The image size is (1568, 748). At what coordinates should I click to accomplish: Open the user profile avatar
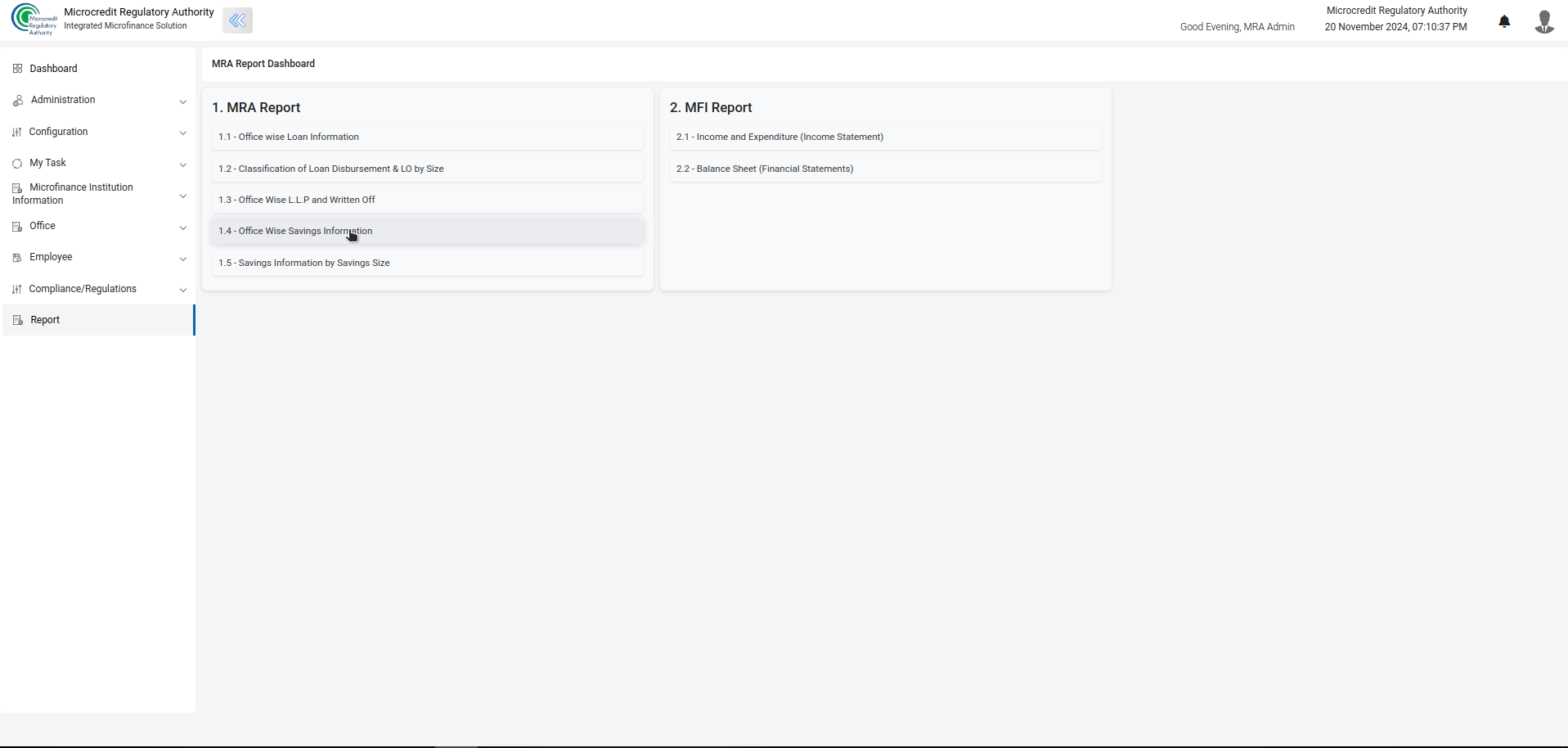pyautogui.click(x=1544, y=21)
